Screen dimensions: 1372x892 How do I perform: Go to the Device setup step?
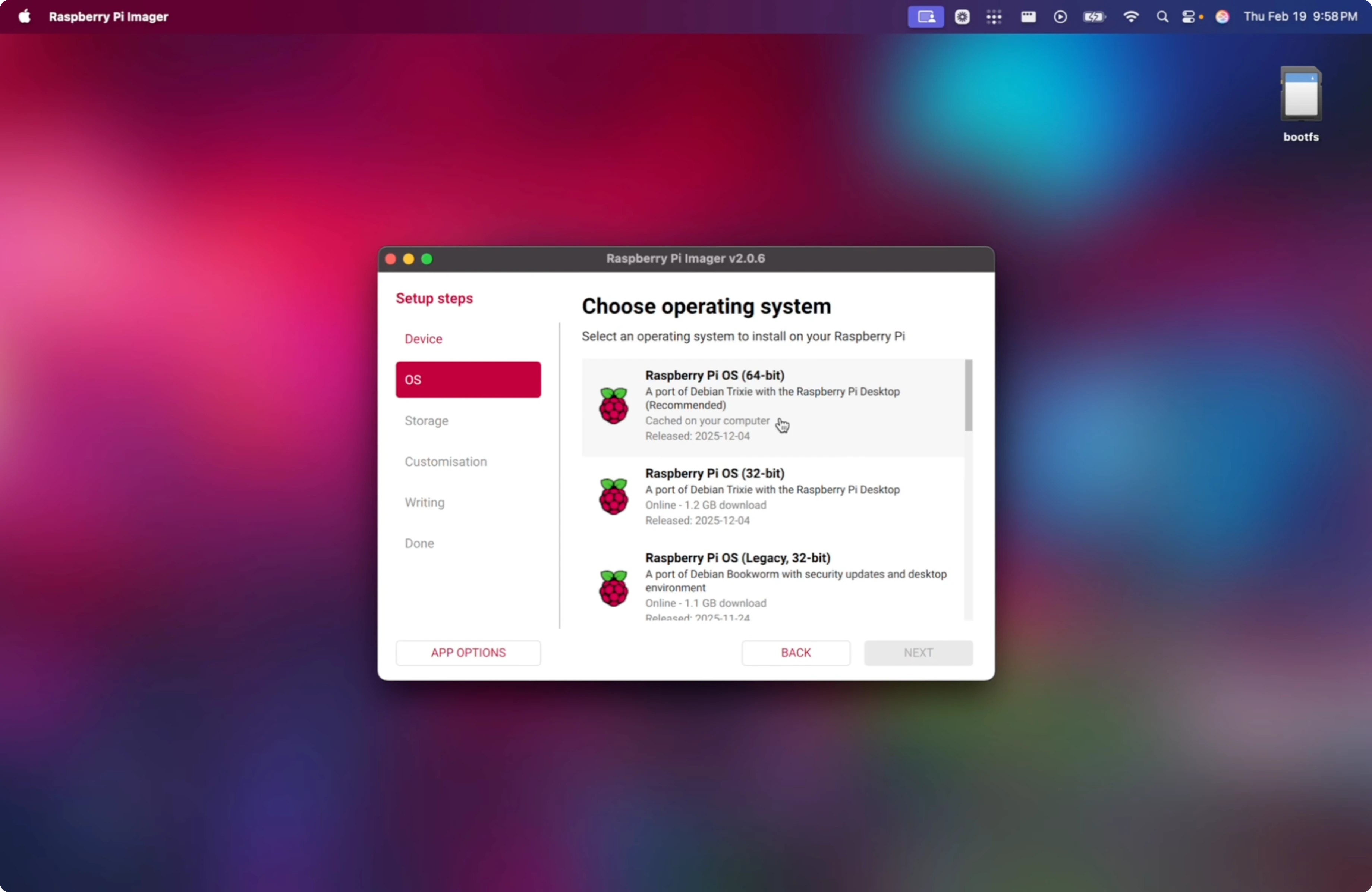[423, 339]
